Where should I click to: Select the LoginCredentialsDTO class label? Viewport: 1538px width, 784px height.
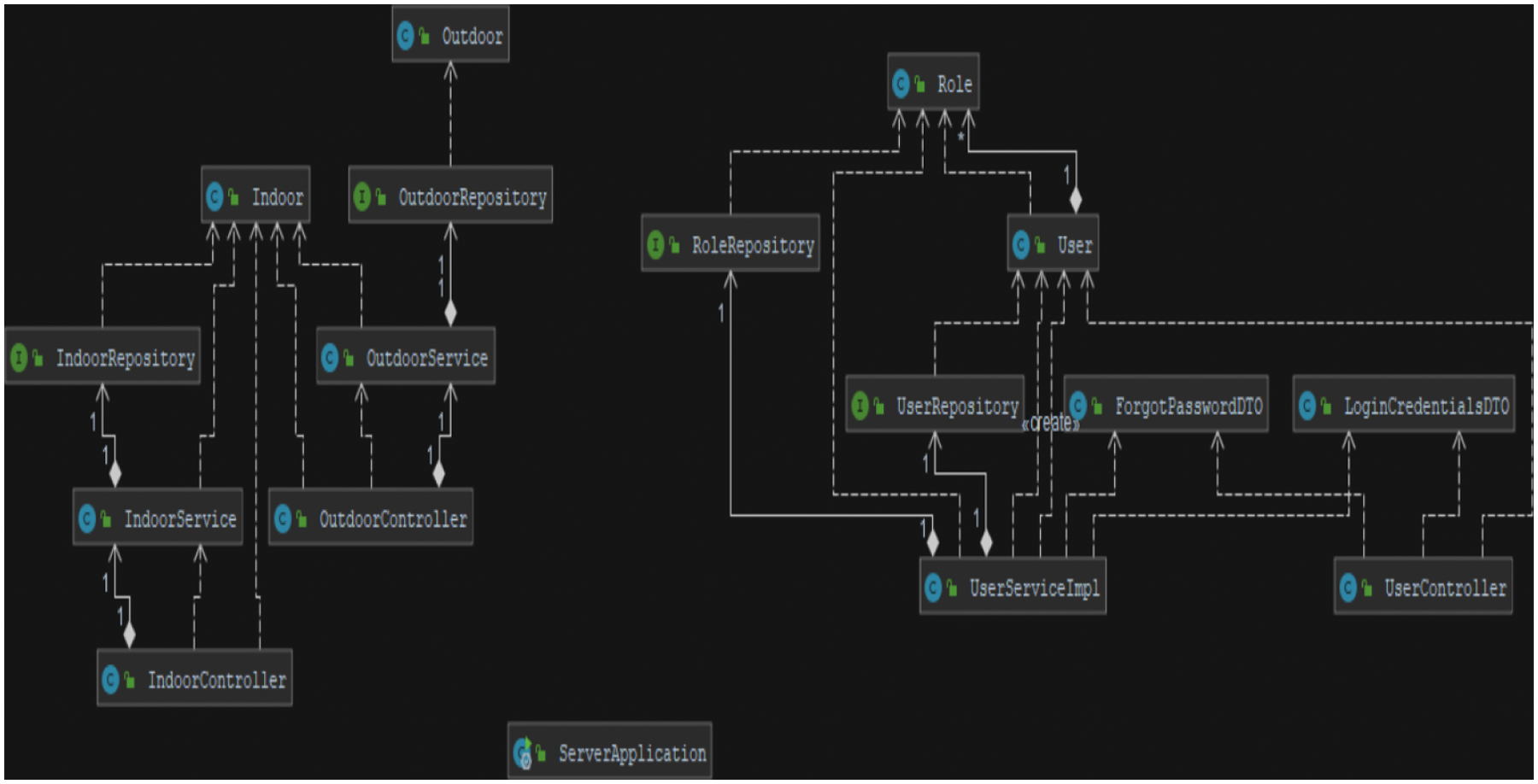(1425, 407)
